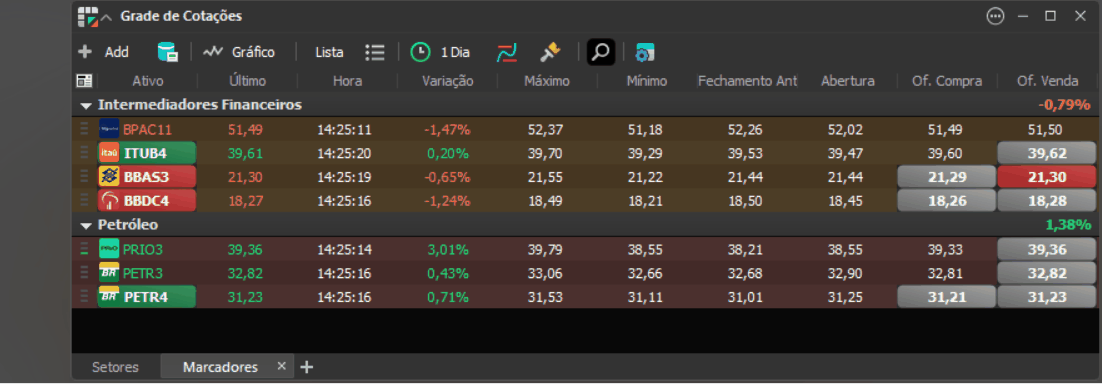The image size is (1102, 384).
Task: Sort by the Ativo column header
Action: pyautogui.click(x=148, y=81)
